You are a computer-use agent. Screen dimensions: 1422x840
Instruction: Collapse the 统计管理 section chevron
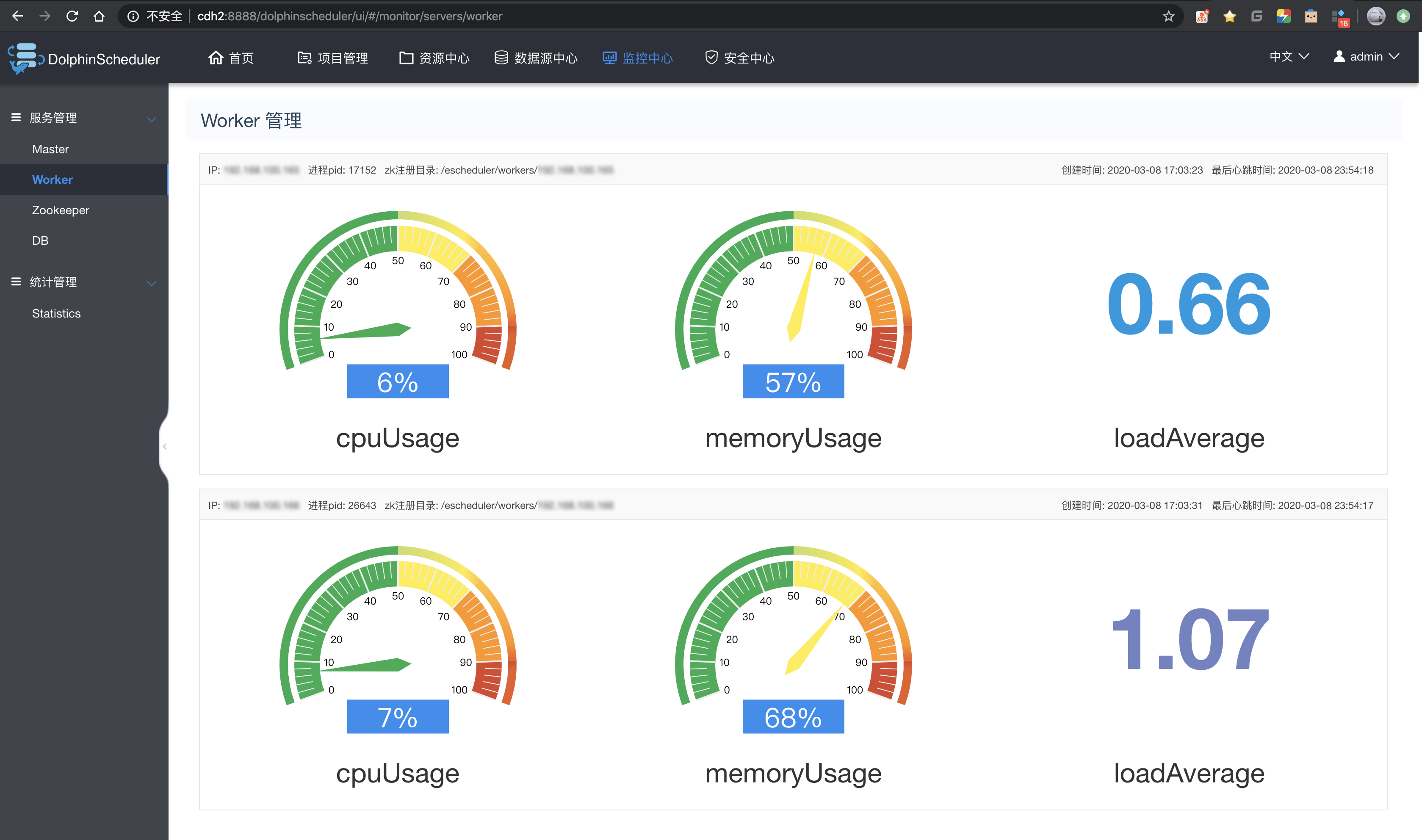coord(151,283)
